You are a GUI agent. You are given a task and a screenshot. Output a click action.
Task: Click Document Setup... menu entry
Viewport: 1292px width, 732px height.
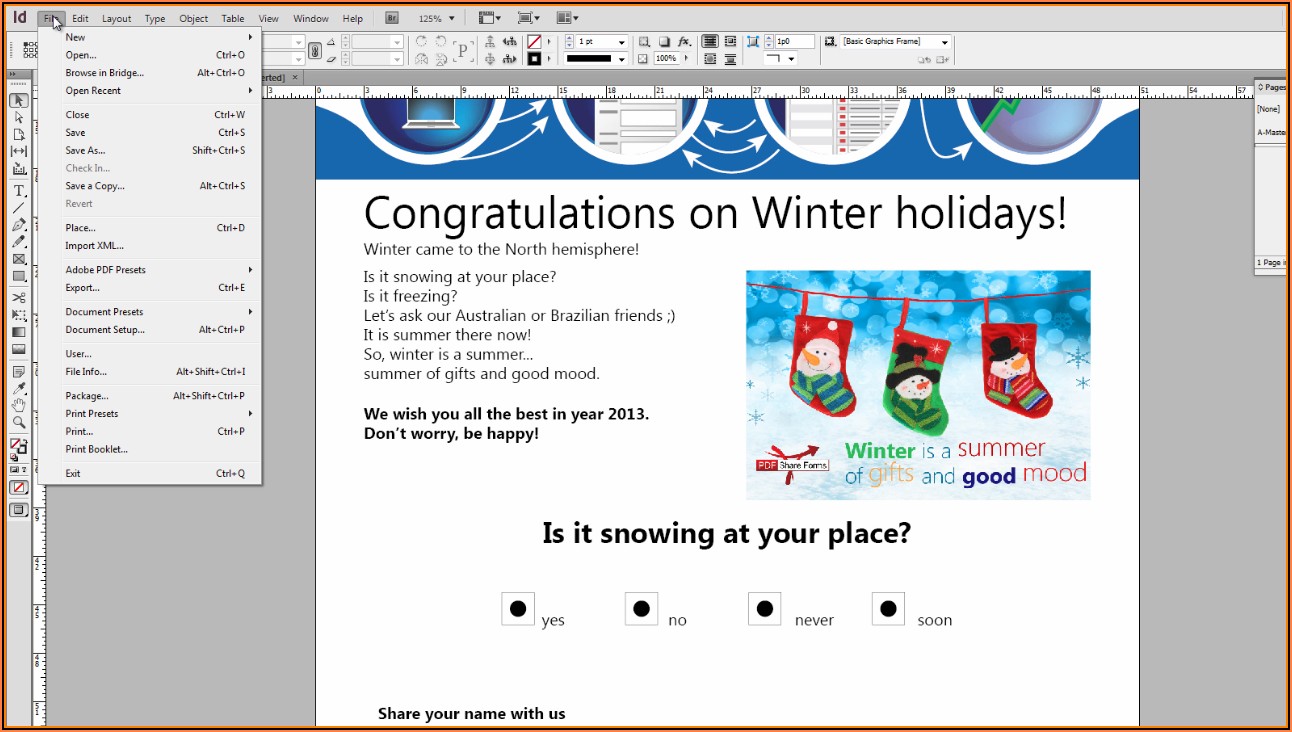click(x=105, y=330)
